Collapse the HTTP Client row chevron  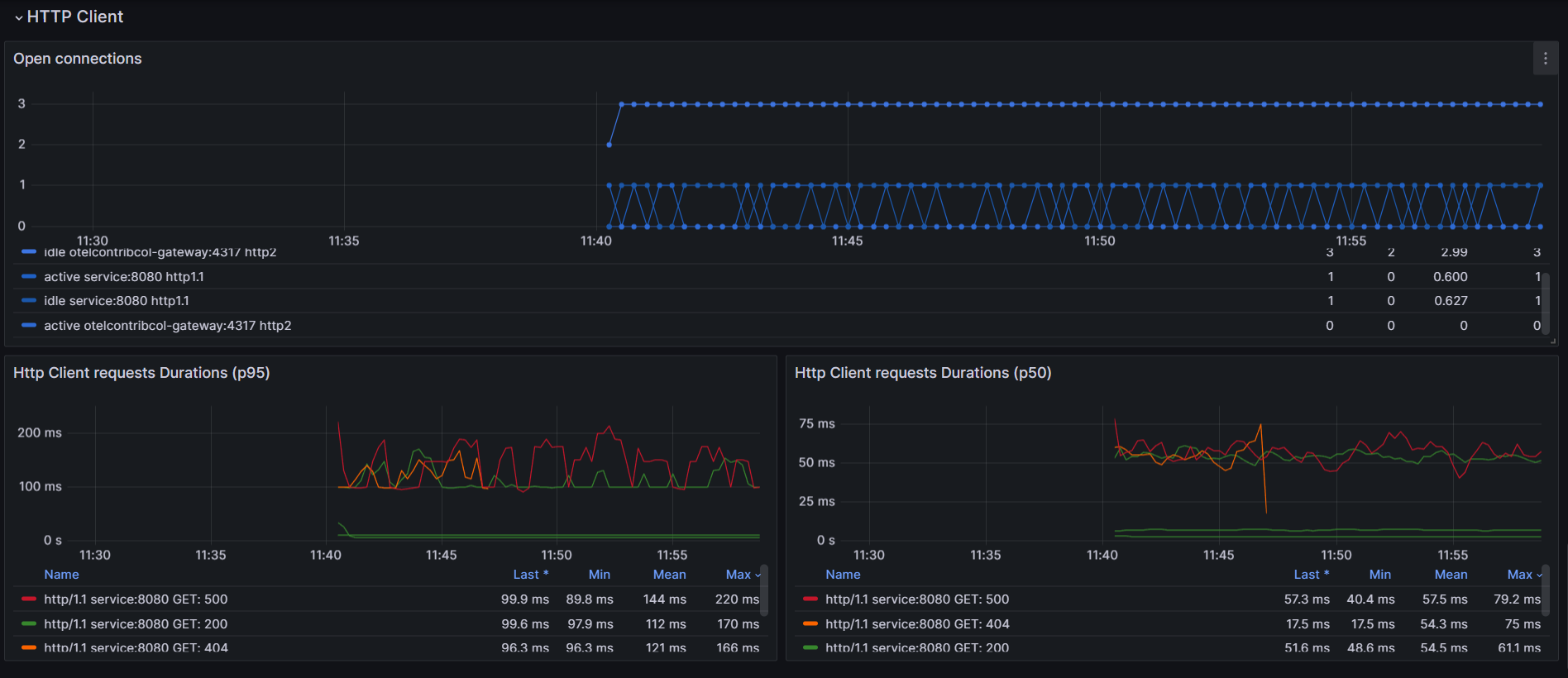click(19, 17)
